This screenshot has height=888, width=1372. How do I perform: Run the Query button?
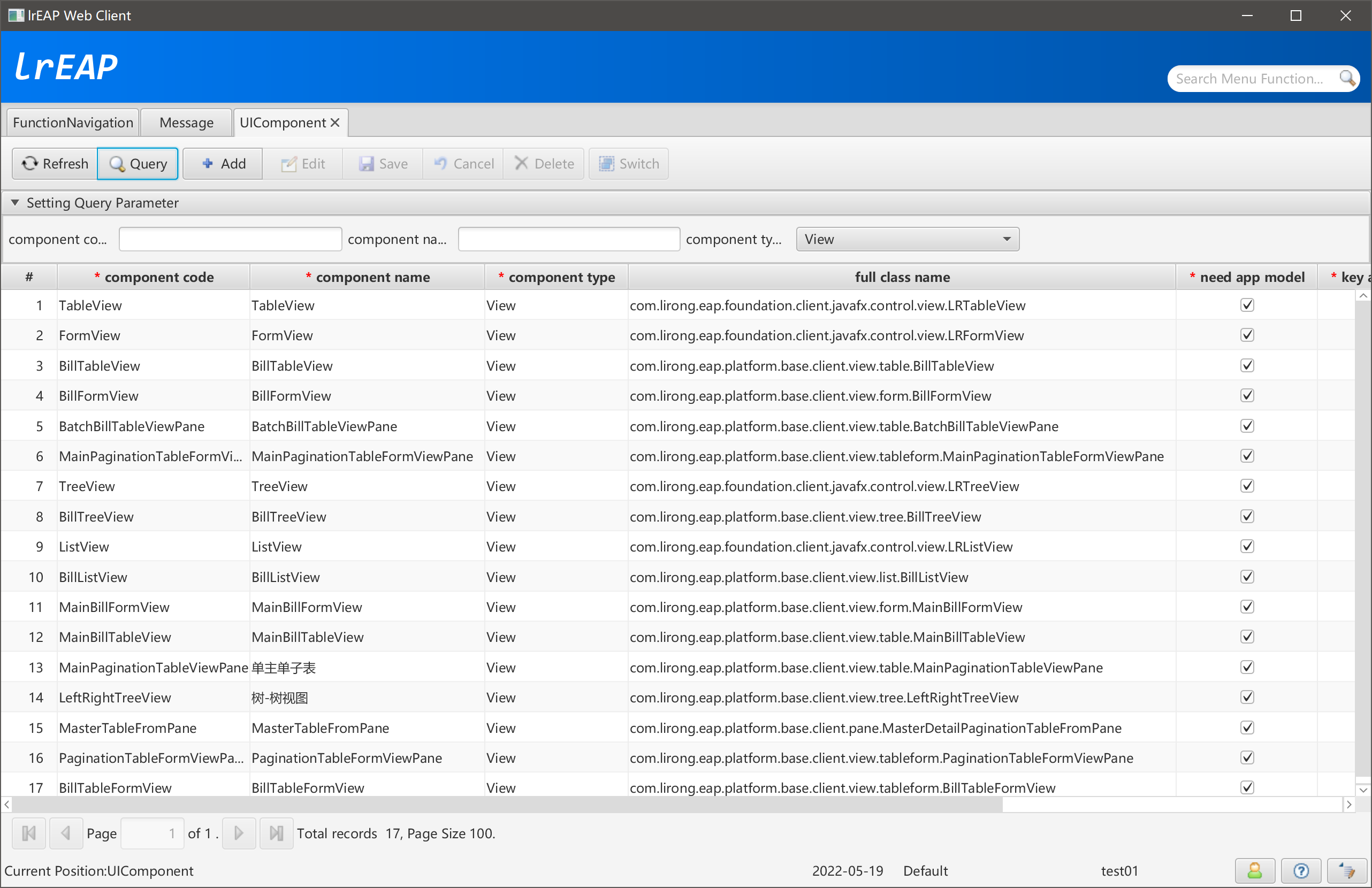138,164
